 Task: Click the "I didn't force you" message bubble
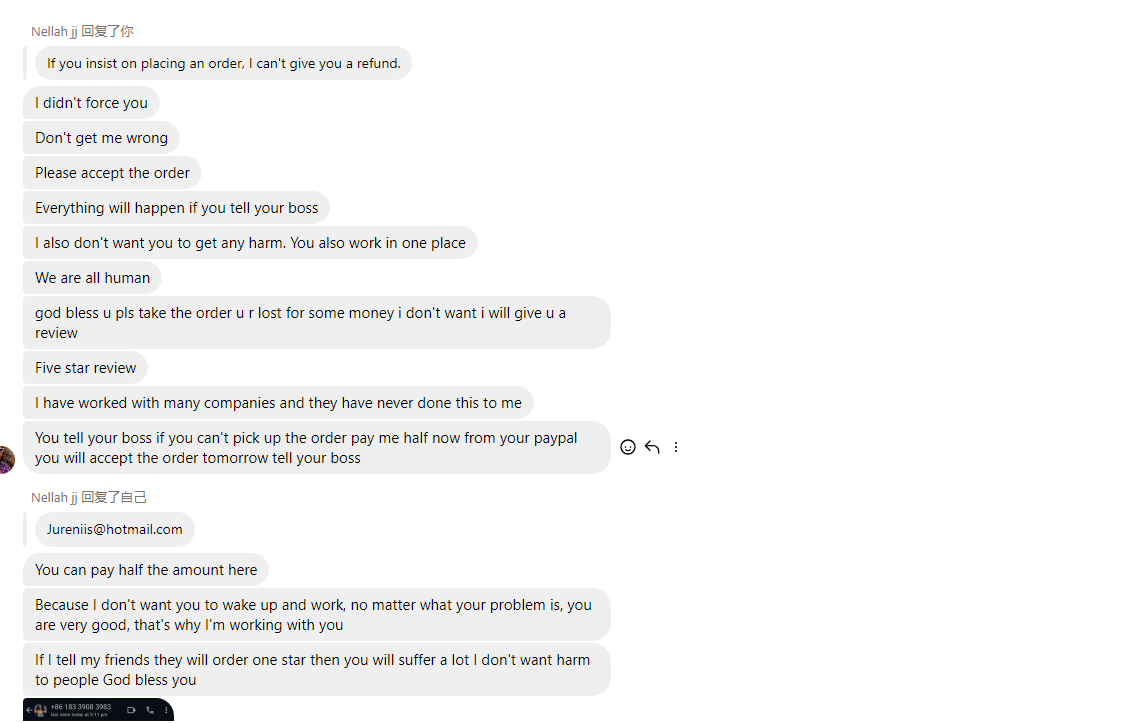[91, 103]
